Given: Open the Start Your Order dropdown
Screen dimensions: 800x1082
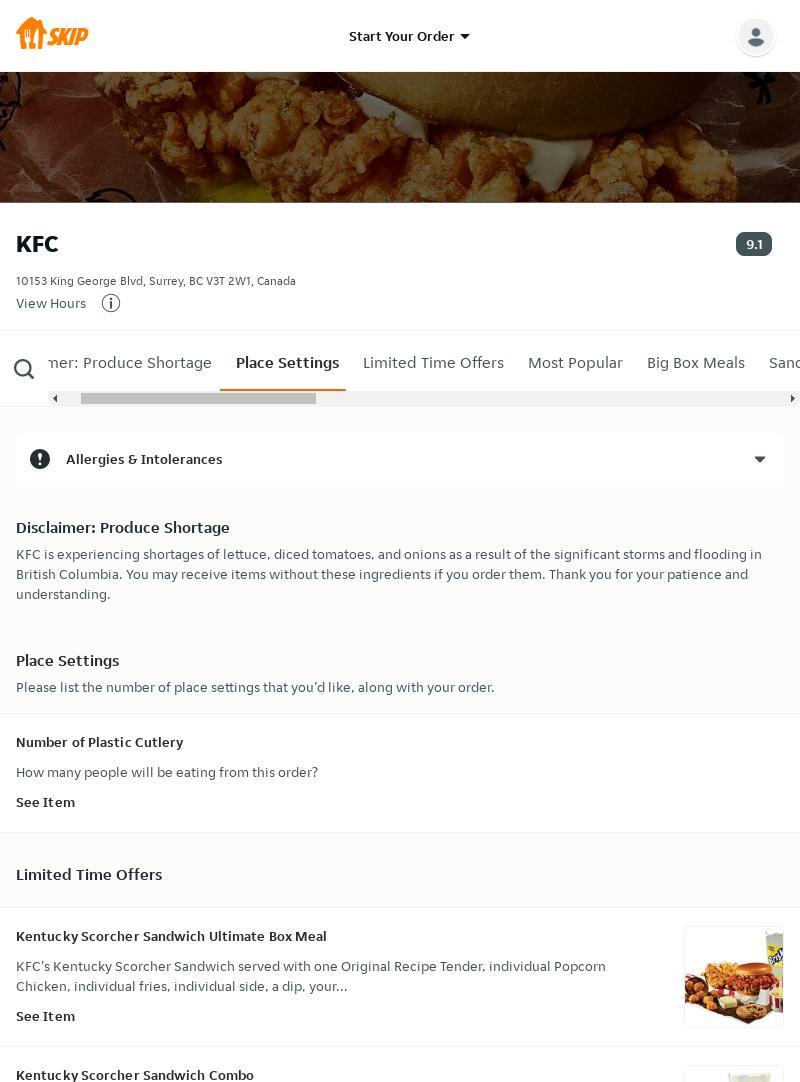Looking at the screenshot, I should tap(409, 36).
